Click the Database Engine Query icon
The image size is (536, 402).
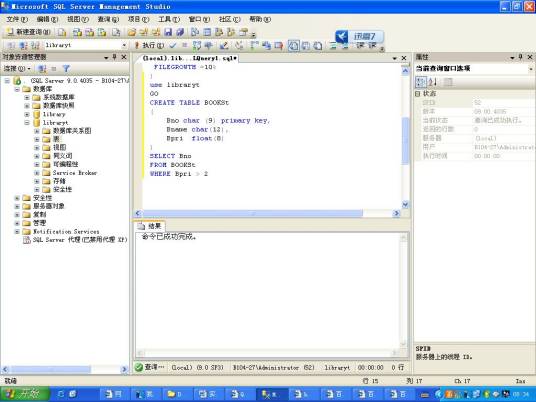pos(62,32)
